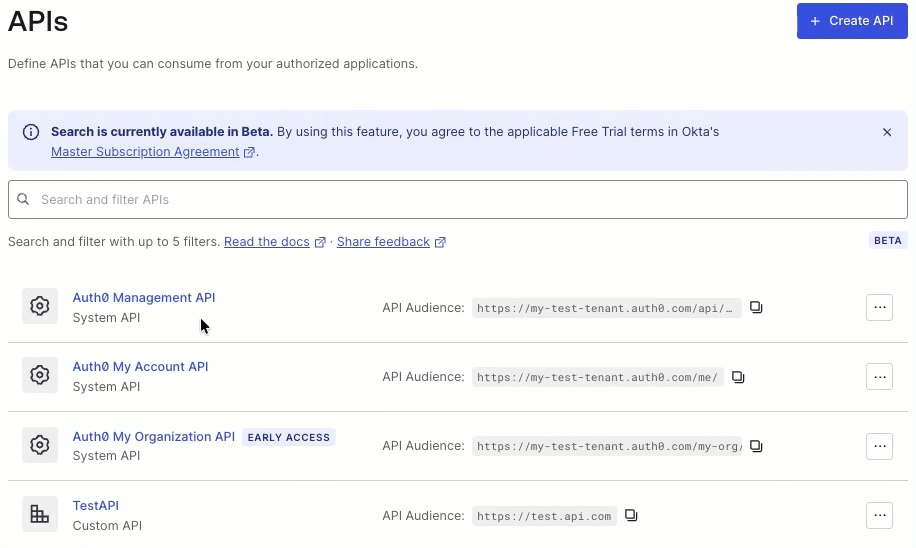Click the magnifier search icon

click(x=23, y=200)
